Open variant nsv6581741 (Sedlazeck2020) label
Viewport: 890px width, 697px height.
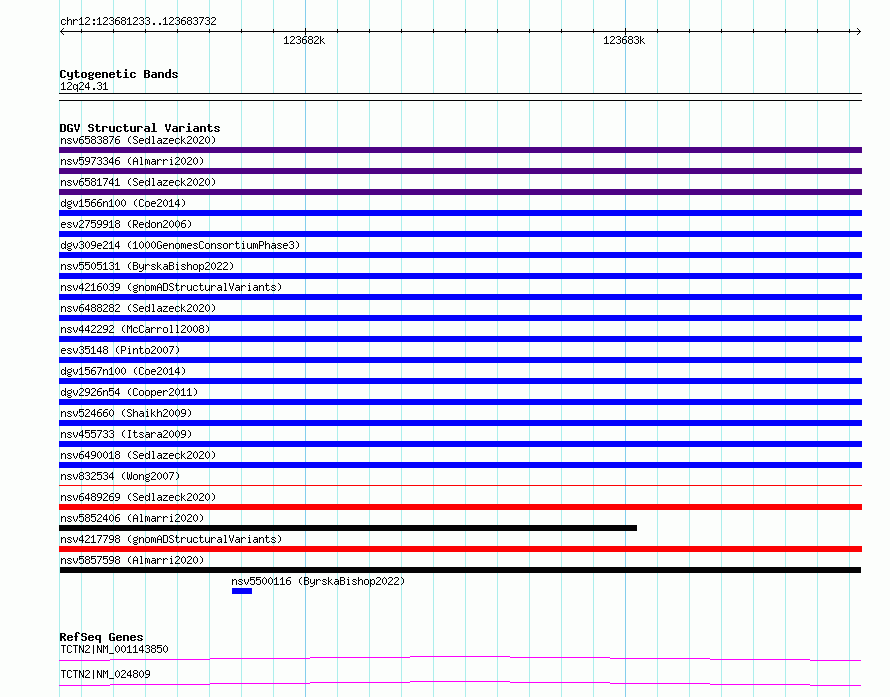pos(138,182)
